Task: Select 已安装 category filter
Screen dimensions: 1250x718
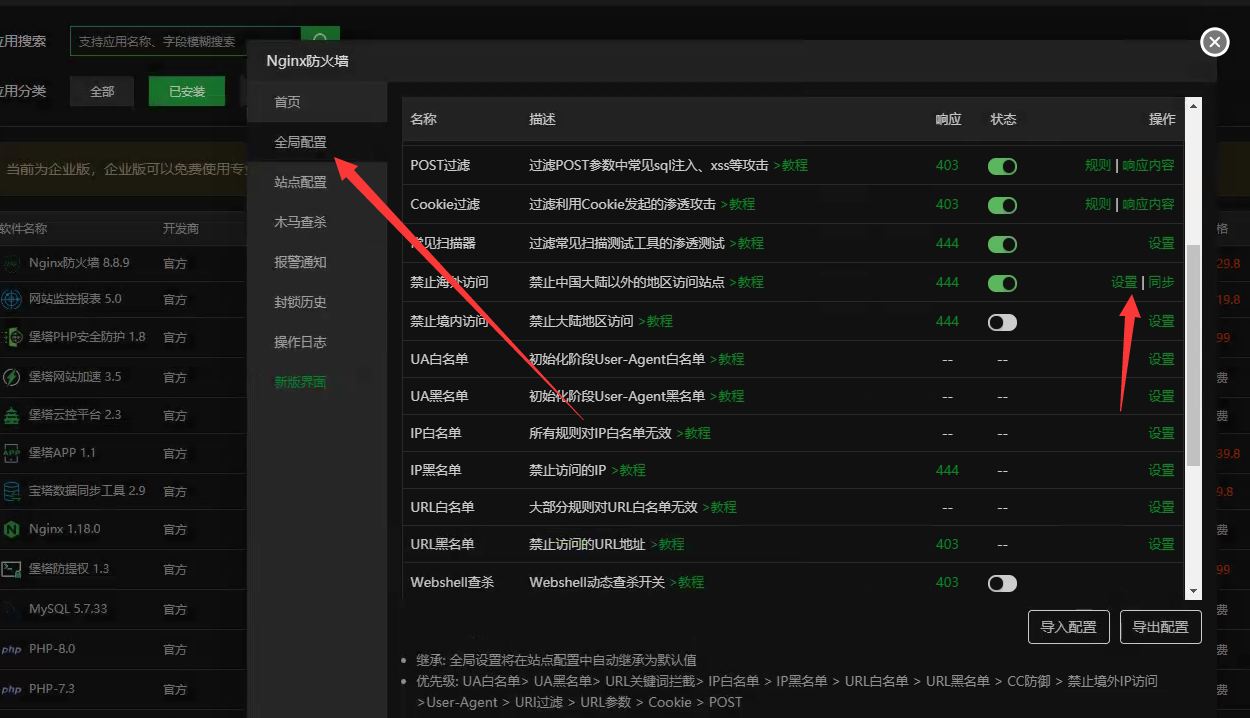Action: [187, 91]
